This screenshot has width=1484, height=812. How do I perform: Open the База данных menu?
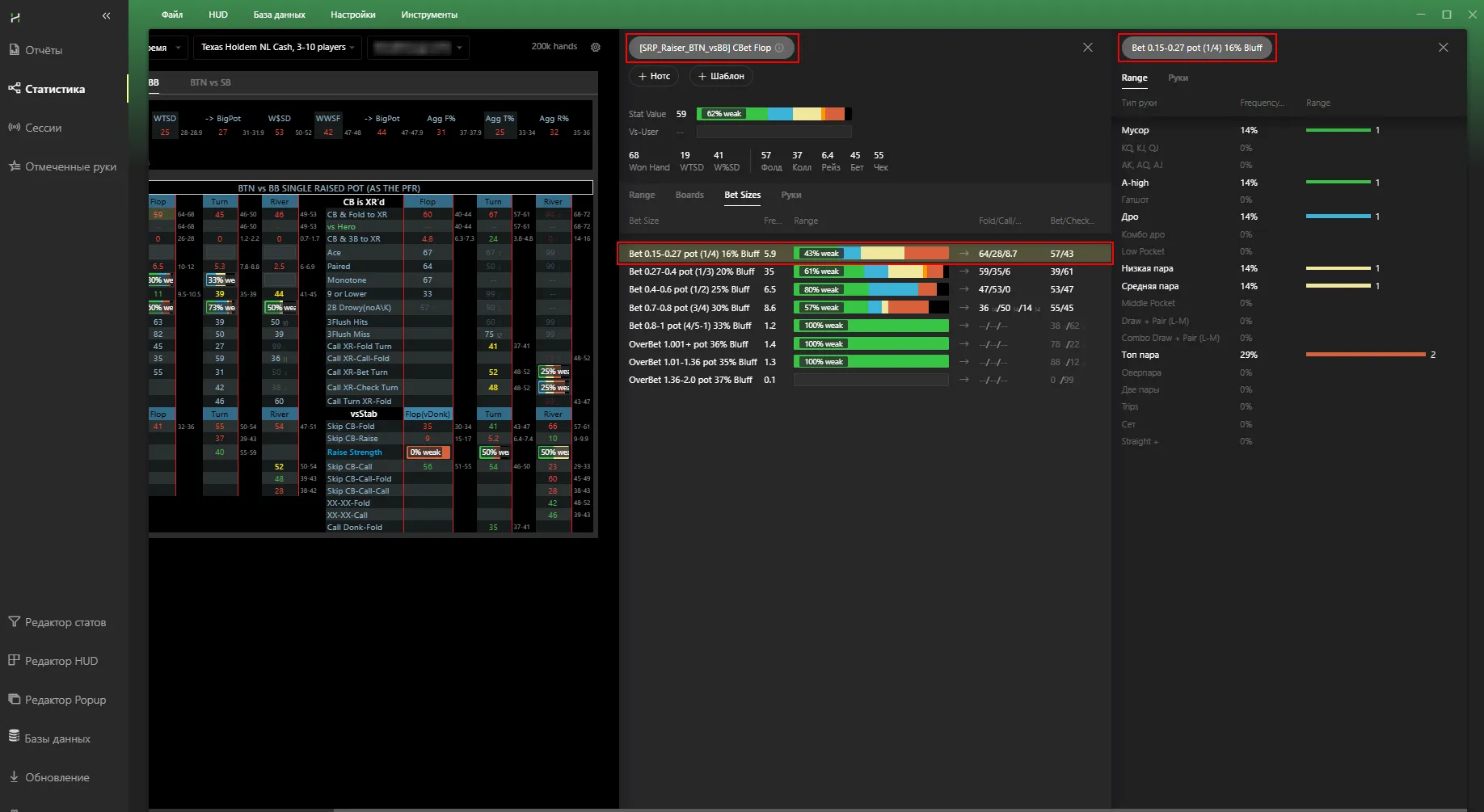[x=280, y=15]
